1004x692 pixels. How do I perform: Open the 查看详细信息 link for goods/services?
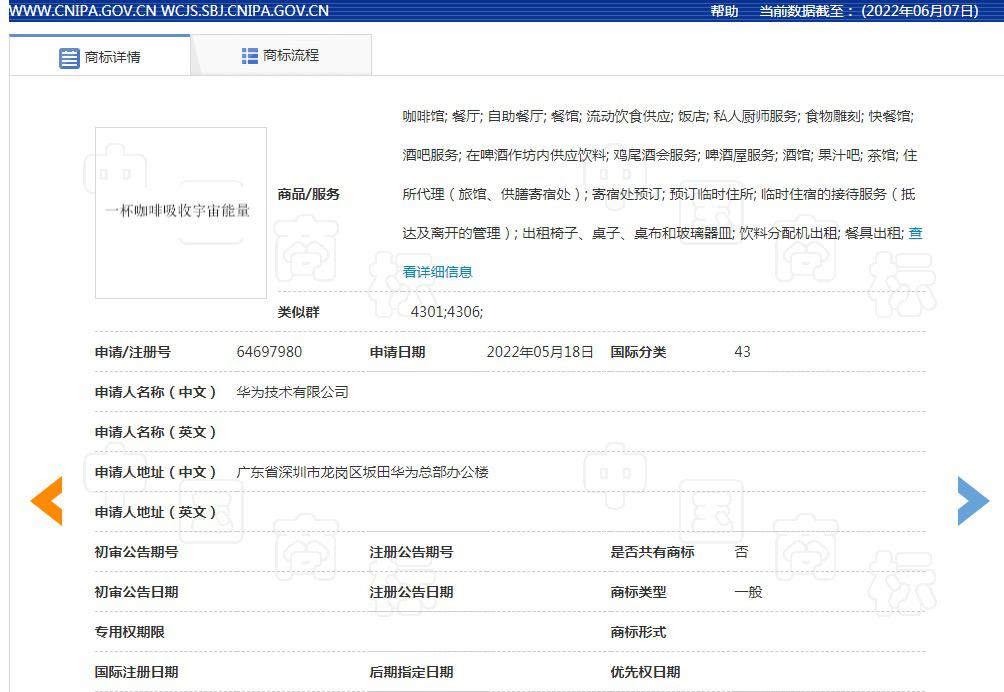point(437,271)
